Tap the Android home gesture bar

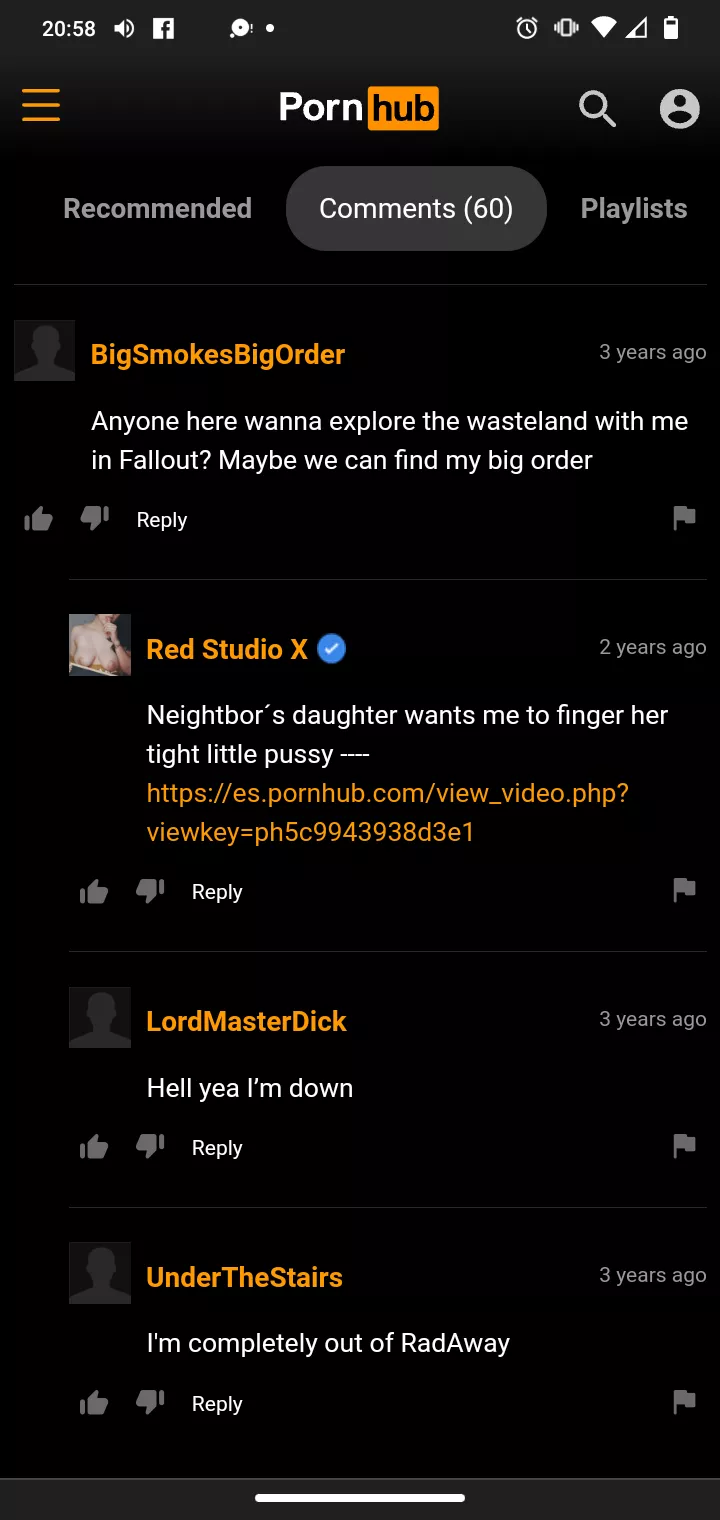point(360,1498)
